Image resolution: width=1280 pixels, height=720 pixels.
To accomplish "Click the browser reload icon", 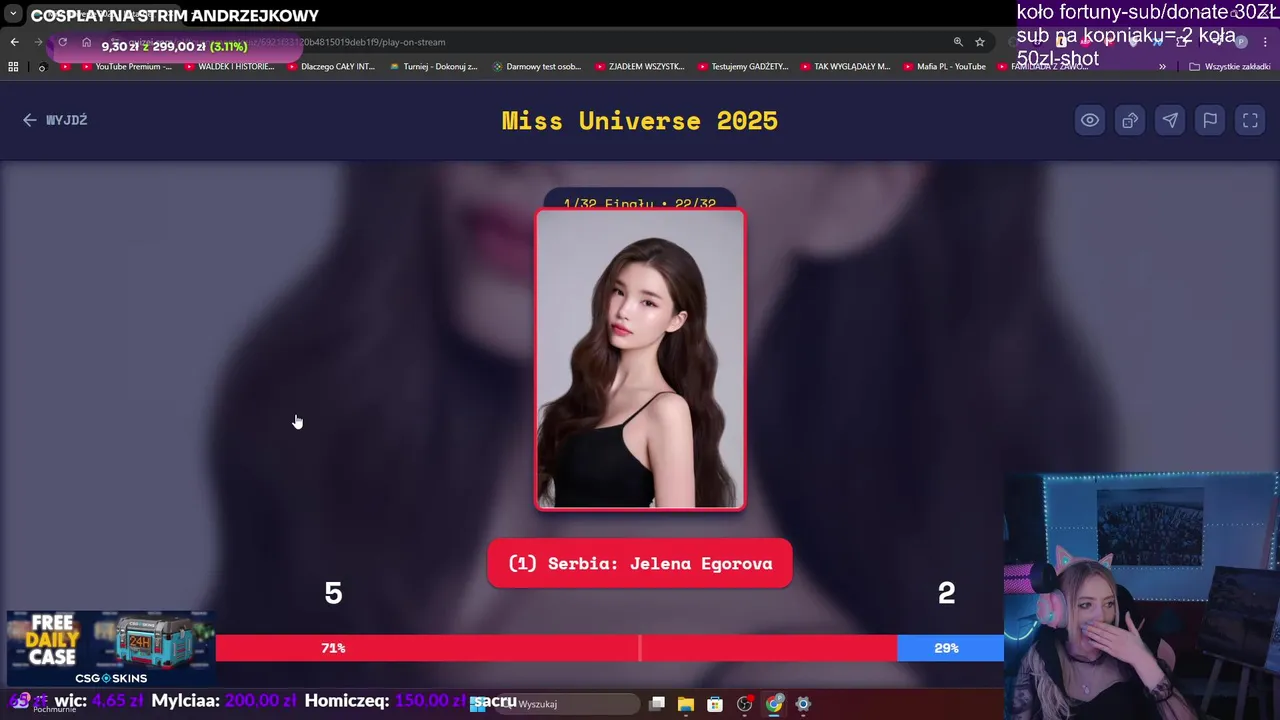I will pyautogui.click(x=62, y=42).
